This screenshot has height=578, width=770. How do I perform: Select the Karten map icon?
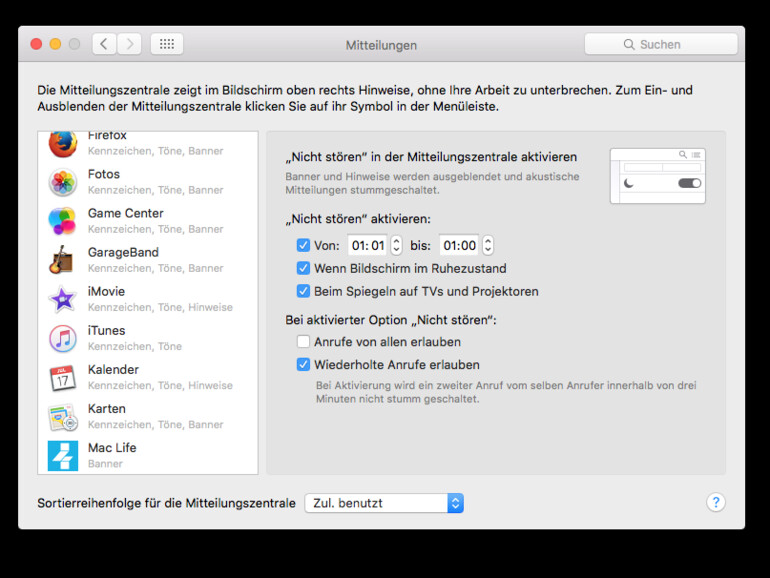[63, 417]
